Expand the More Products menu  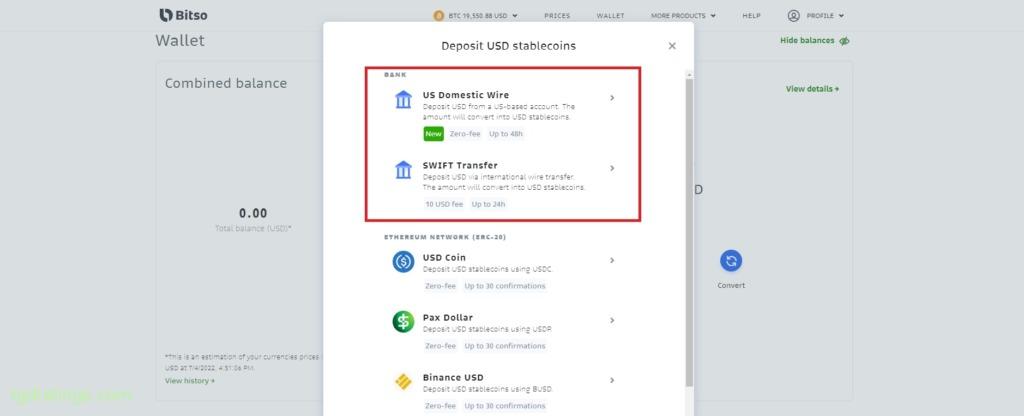pos(683,16)
